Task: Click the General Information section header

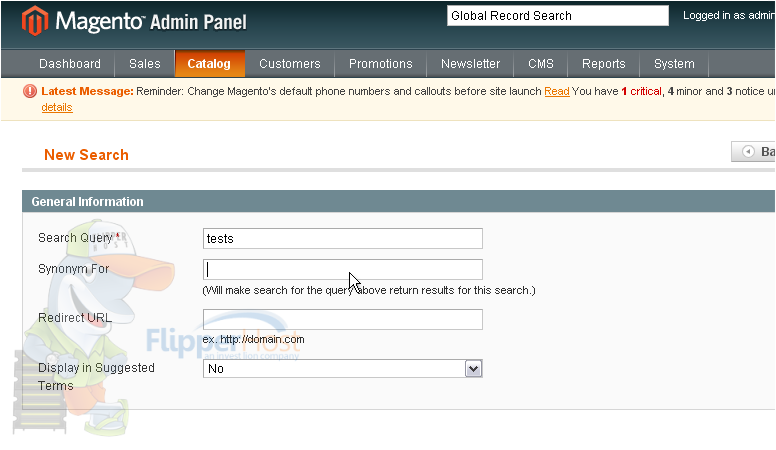Action: [398, 201]
